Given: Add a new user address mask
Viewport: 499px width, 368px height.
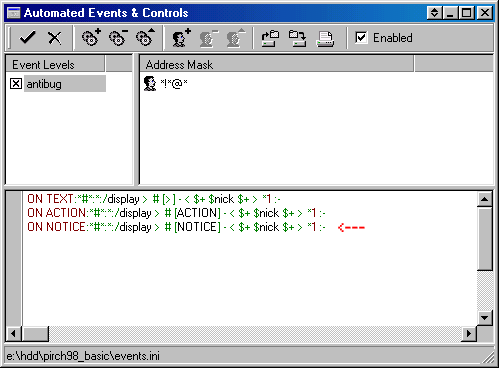Looking at the screenshot, I should [x=181, y=37].
